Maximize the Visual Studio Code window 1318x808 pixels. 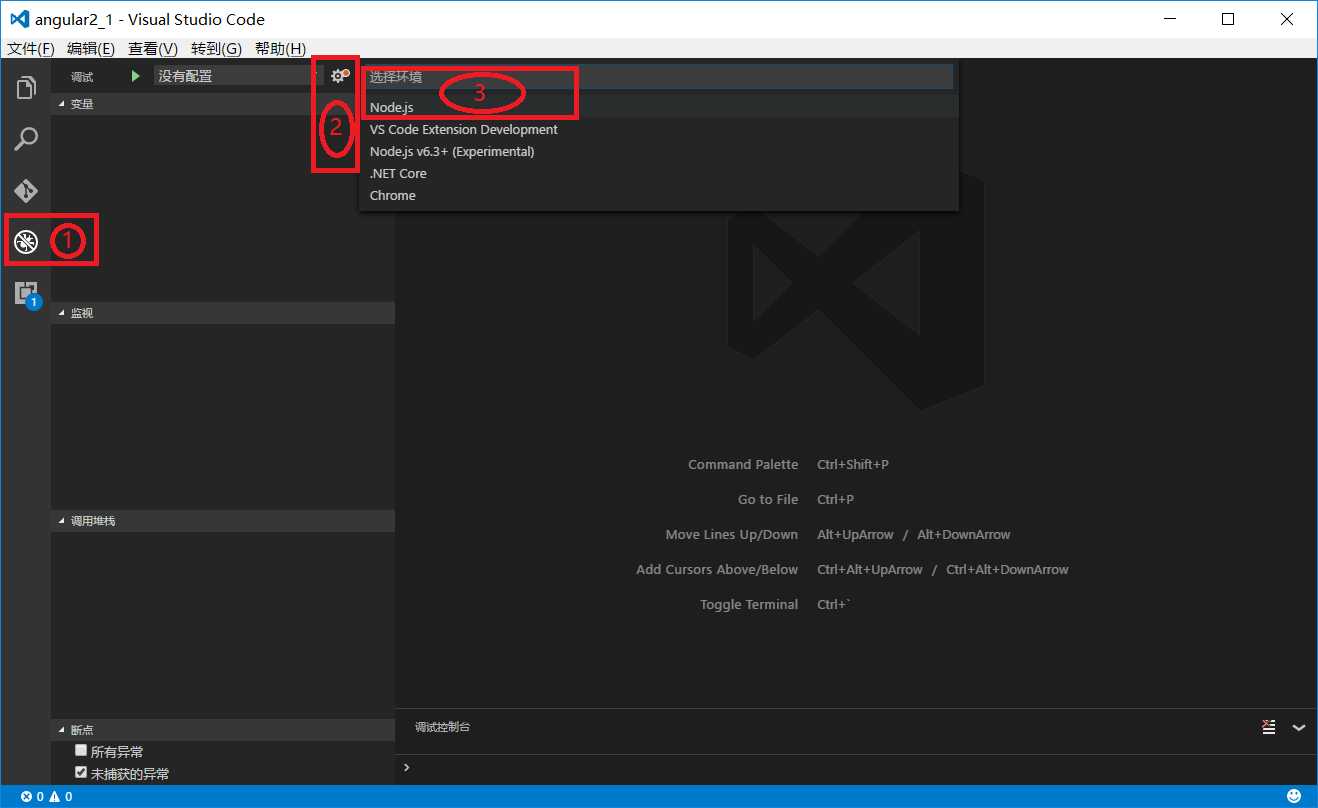tap(1228, 19)
